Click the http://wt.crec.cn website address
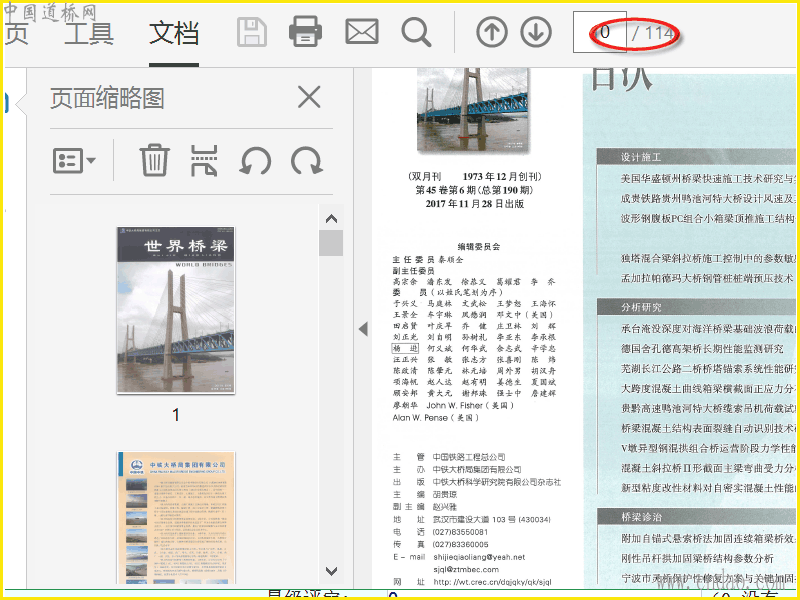The image size is (800, 600). [x=492, y=582]
